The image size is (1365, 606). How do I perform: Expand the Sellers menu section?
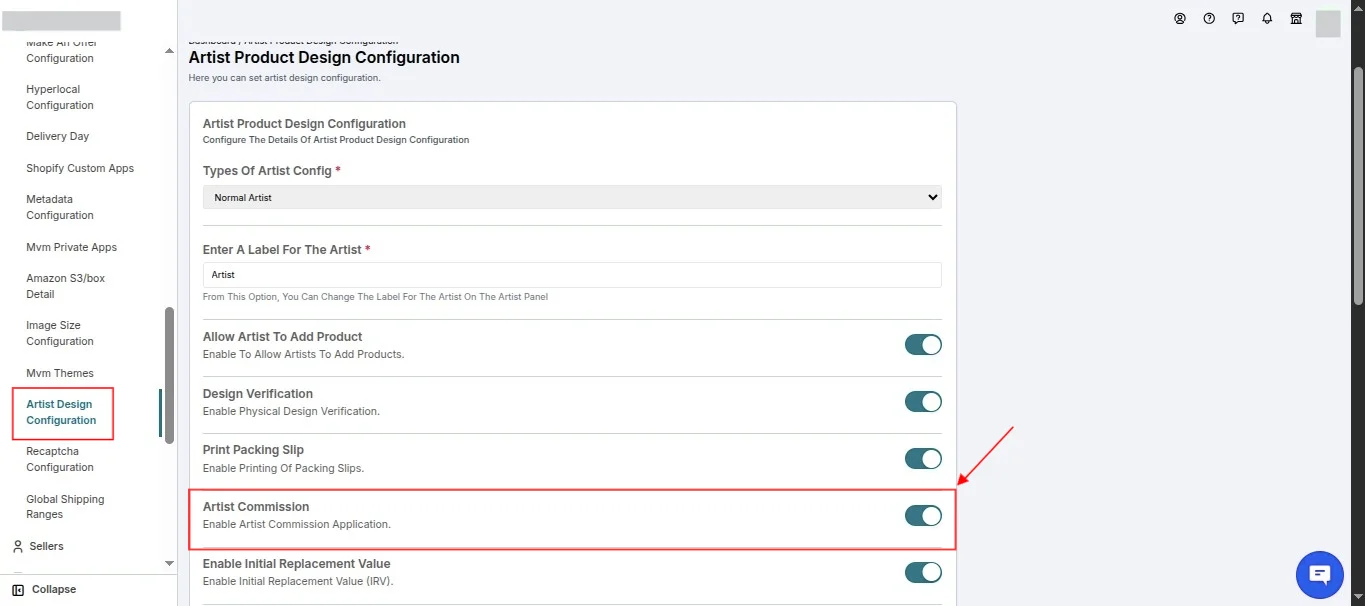[x=46, y=546]
